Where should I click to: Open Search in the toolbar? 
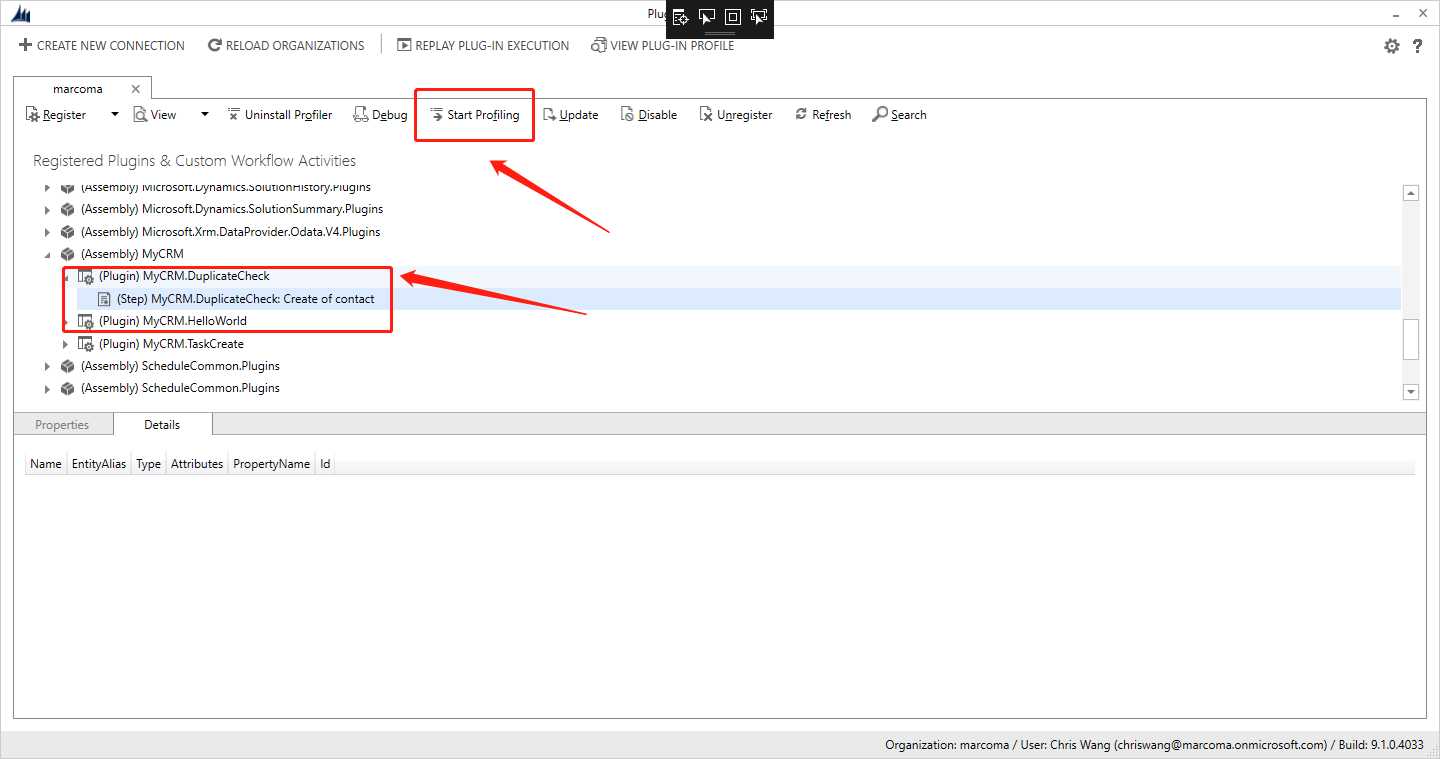pos(899,115)
